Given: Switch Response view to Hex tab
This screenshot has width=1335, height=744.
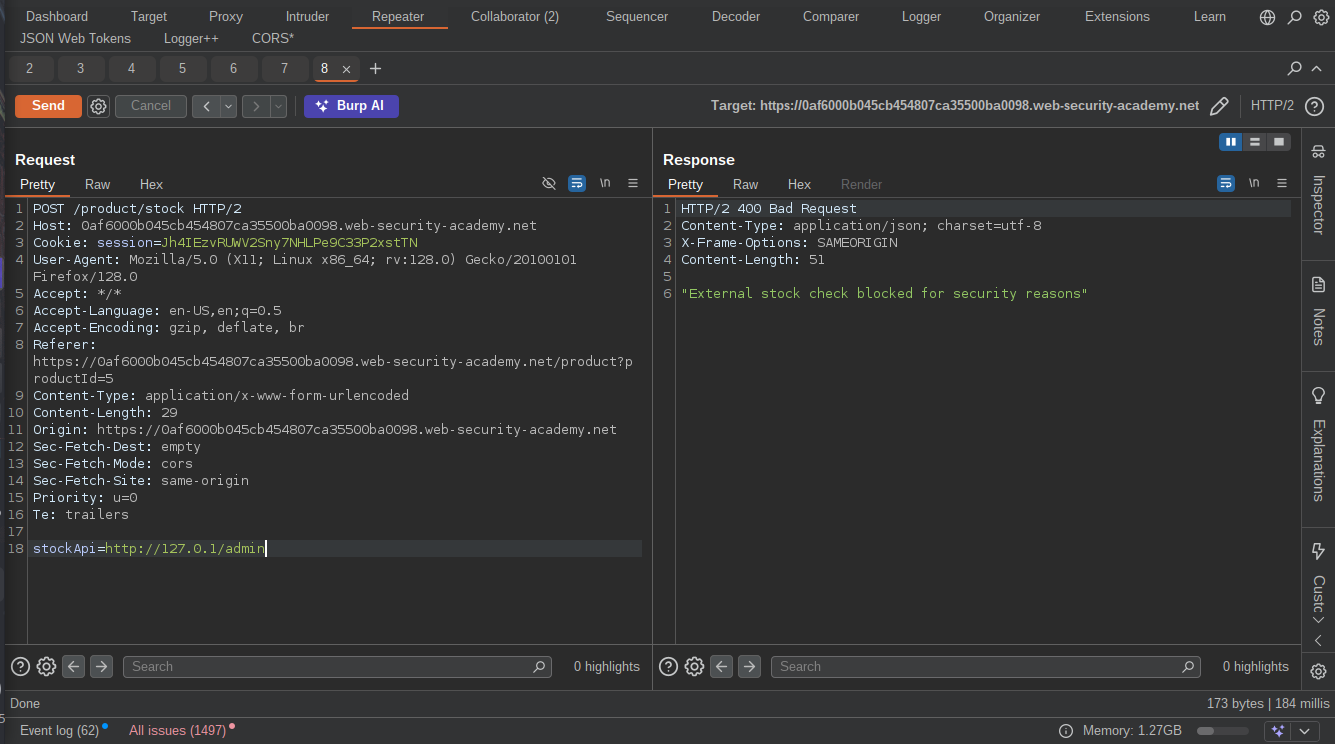Looking at the screenshot, I should click(799, 184).
